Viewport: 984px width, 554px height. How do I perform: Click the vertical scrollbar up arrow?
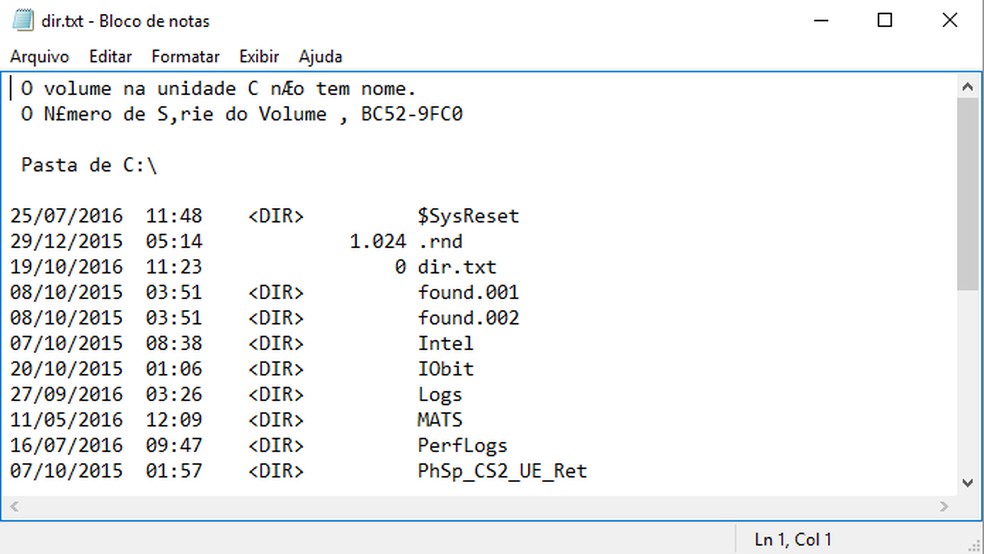967,87
